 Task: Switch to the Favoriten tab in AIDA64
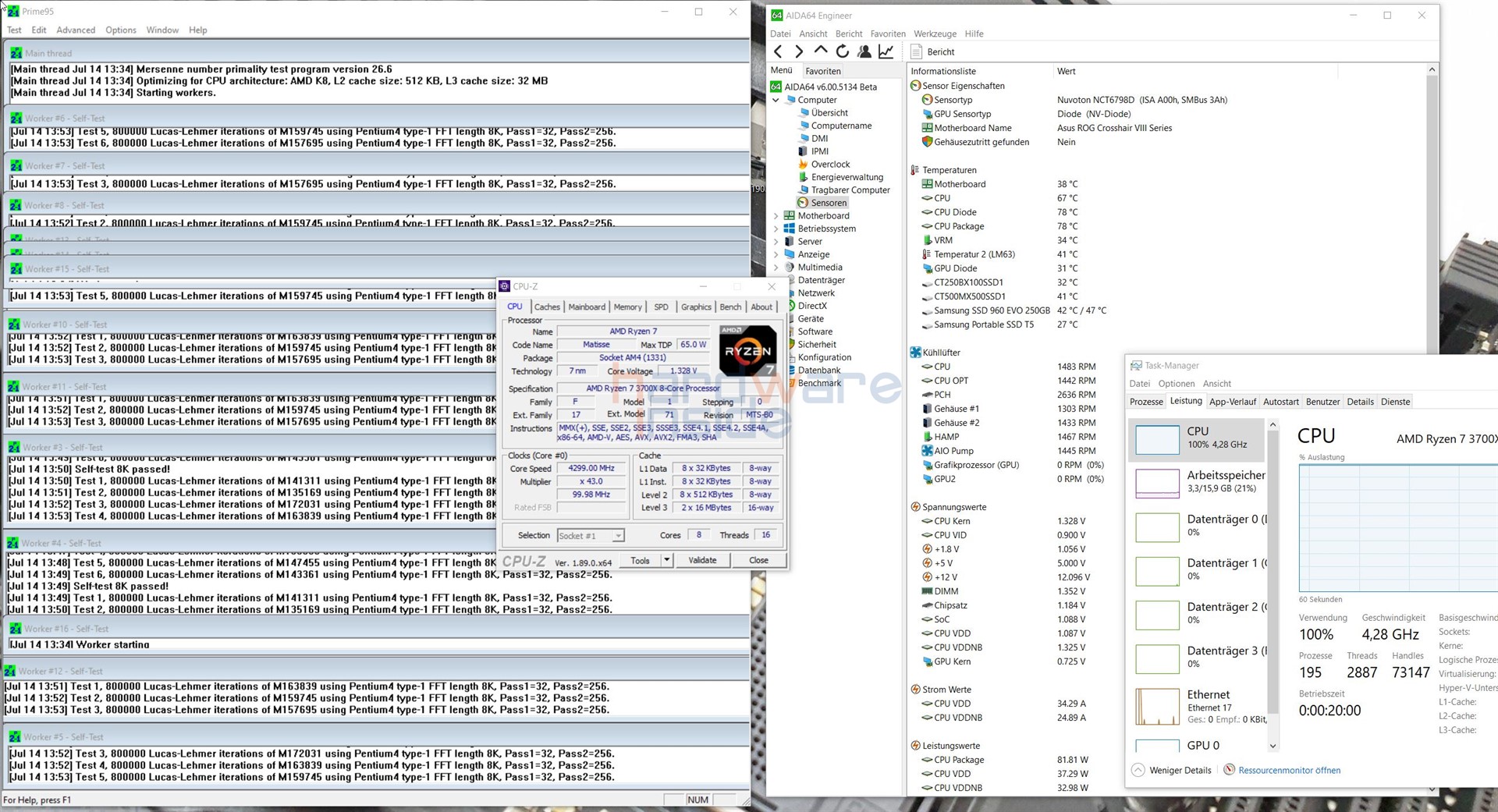pos(822,71)
